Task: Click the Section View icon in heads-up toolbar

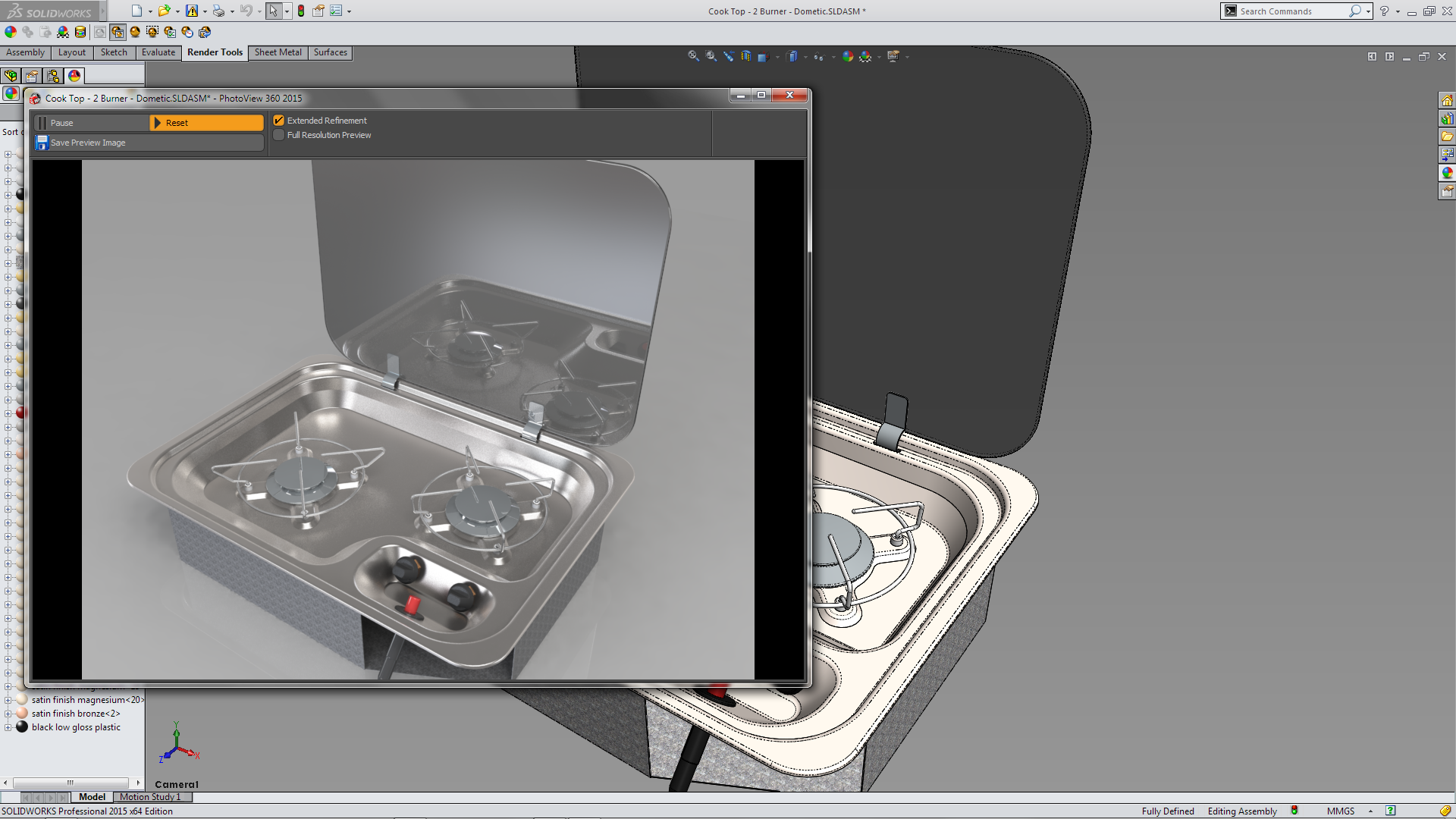Action: (745, 56)
